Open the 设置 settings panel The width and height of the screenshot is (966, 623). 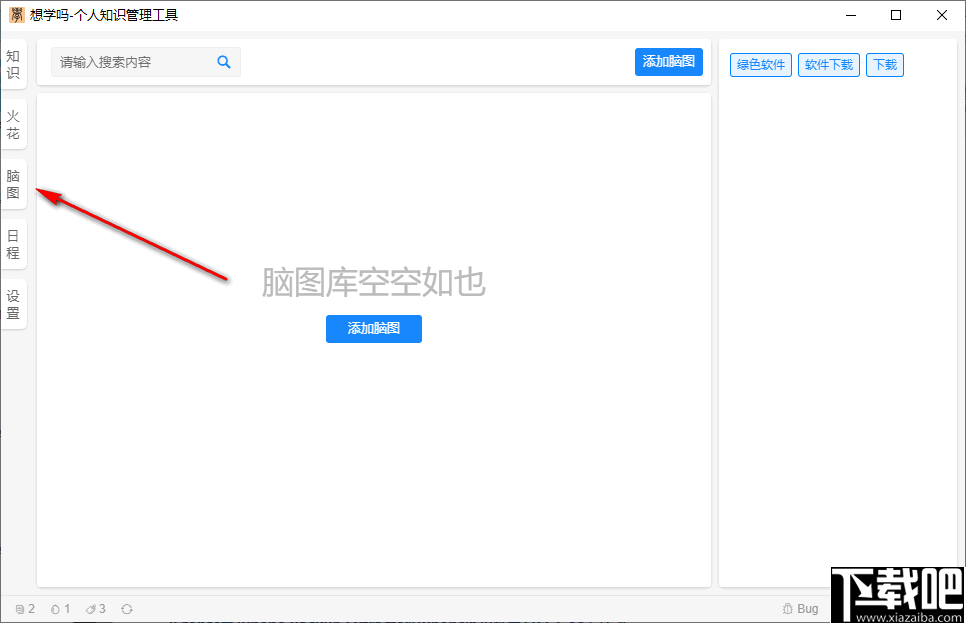pyautogui.click(x=14, y=301)
